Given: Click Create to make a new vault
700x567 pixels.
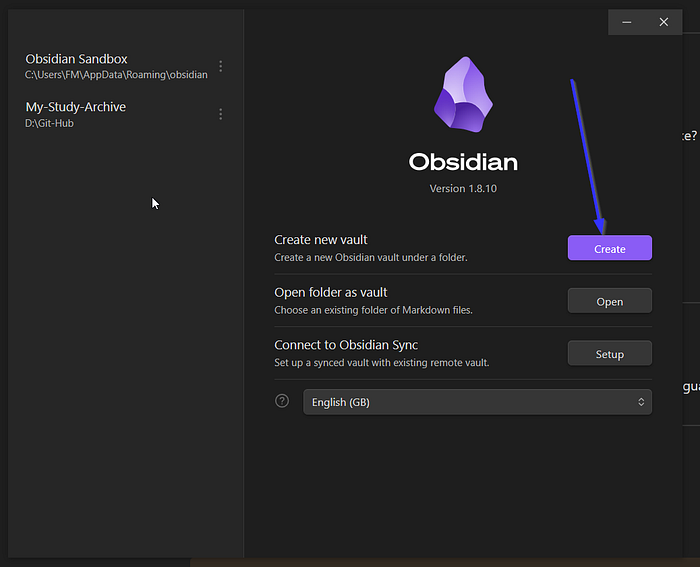Looking at the screenshot, I should click(610, 248).
